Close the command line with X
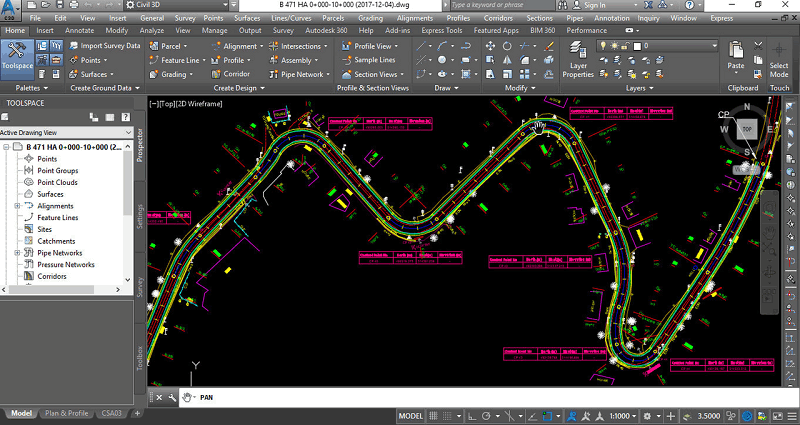The image size is (800, 425). 159,397
